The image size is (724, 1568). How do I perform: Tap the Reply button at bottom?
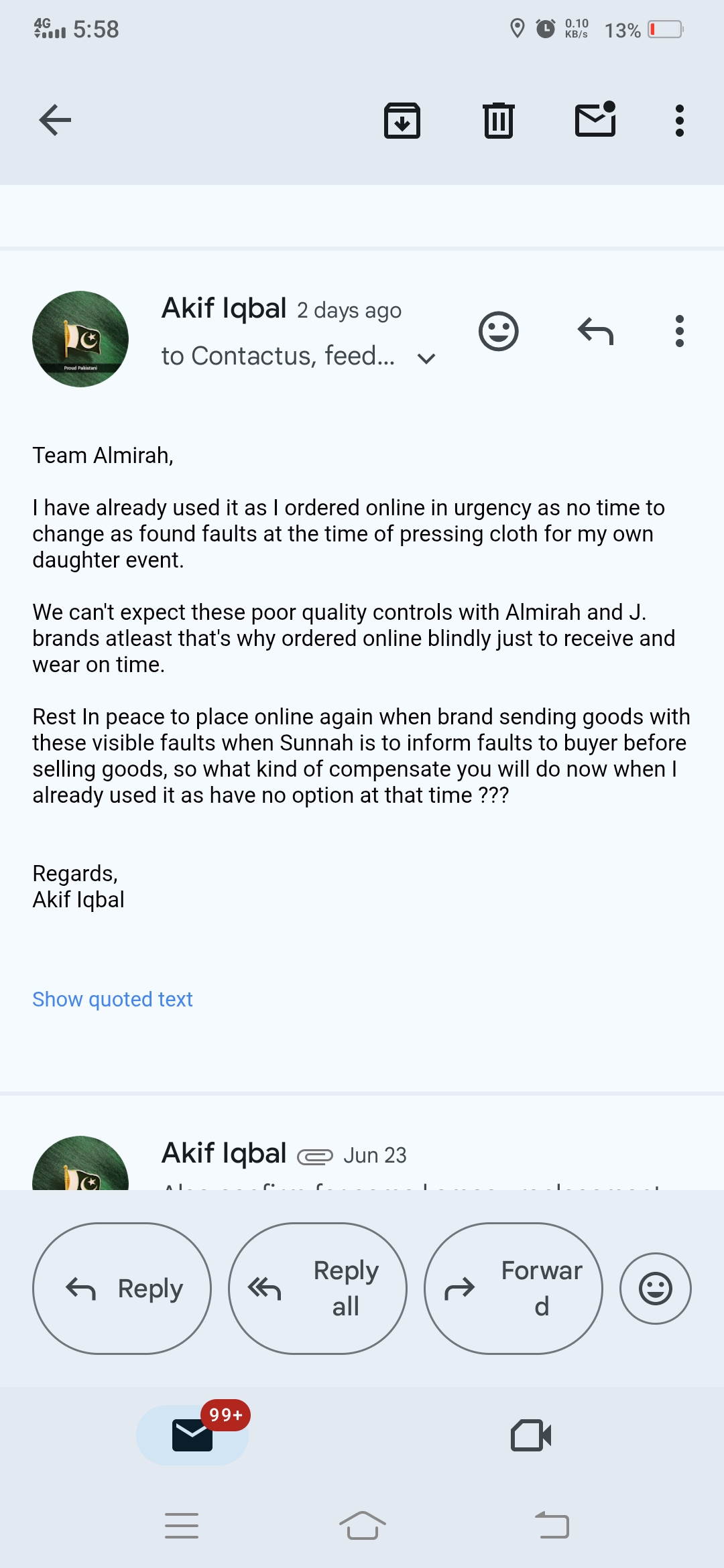coord(122,1289)
